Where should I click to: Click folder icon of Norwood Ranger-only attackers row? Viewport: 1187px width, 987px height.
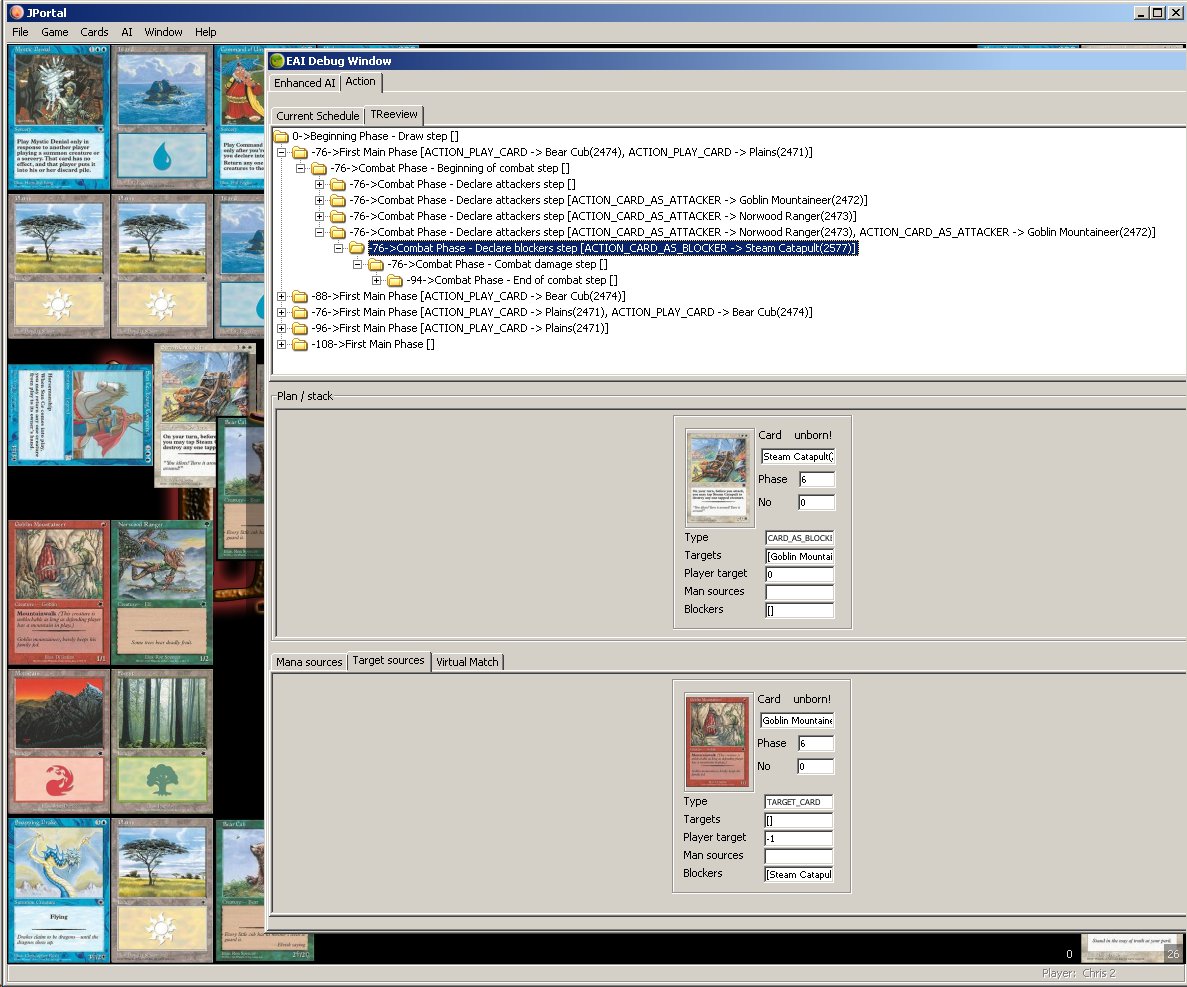coord(338,216)
